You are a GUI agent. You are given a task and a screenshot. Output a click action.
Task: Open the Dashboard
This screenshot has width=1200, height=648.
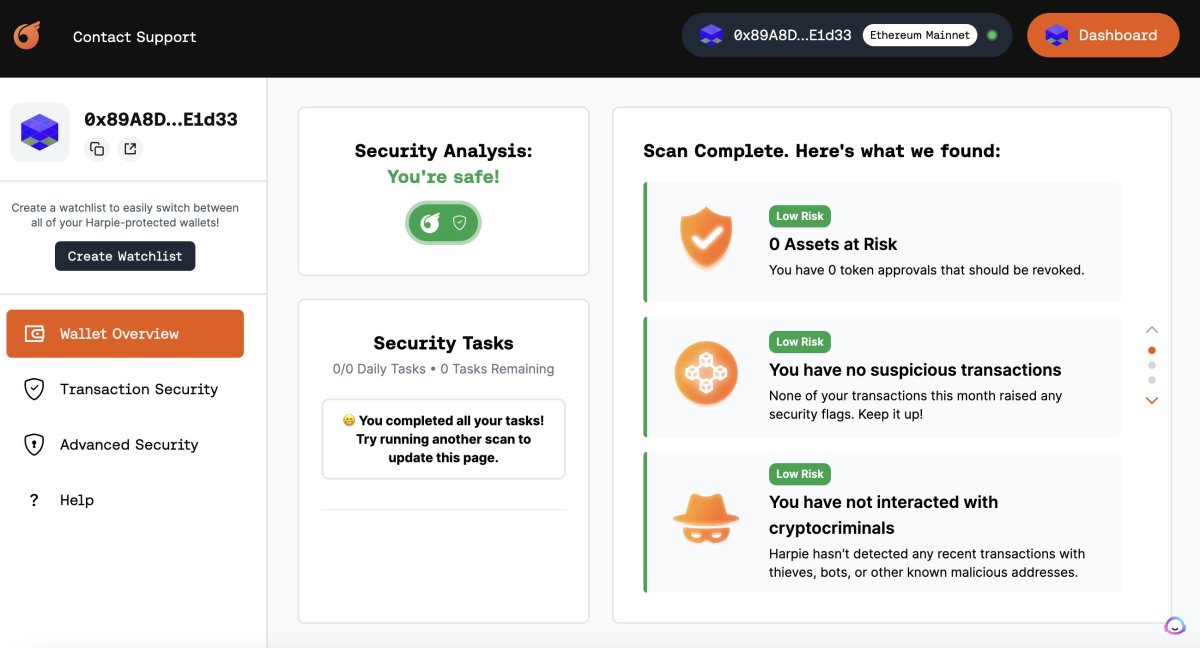click(x=1103, y=34)
